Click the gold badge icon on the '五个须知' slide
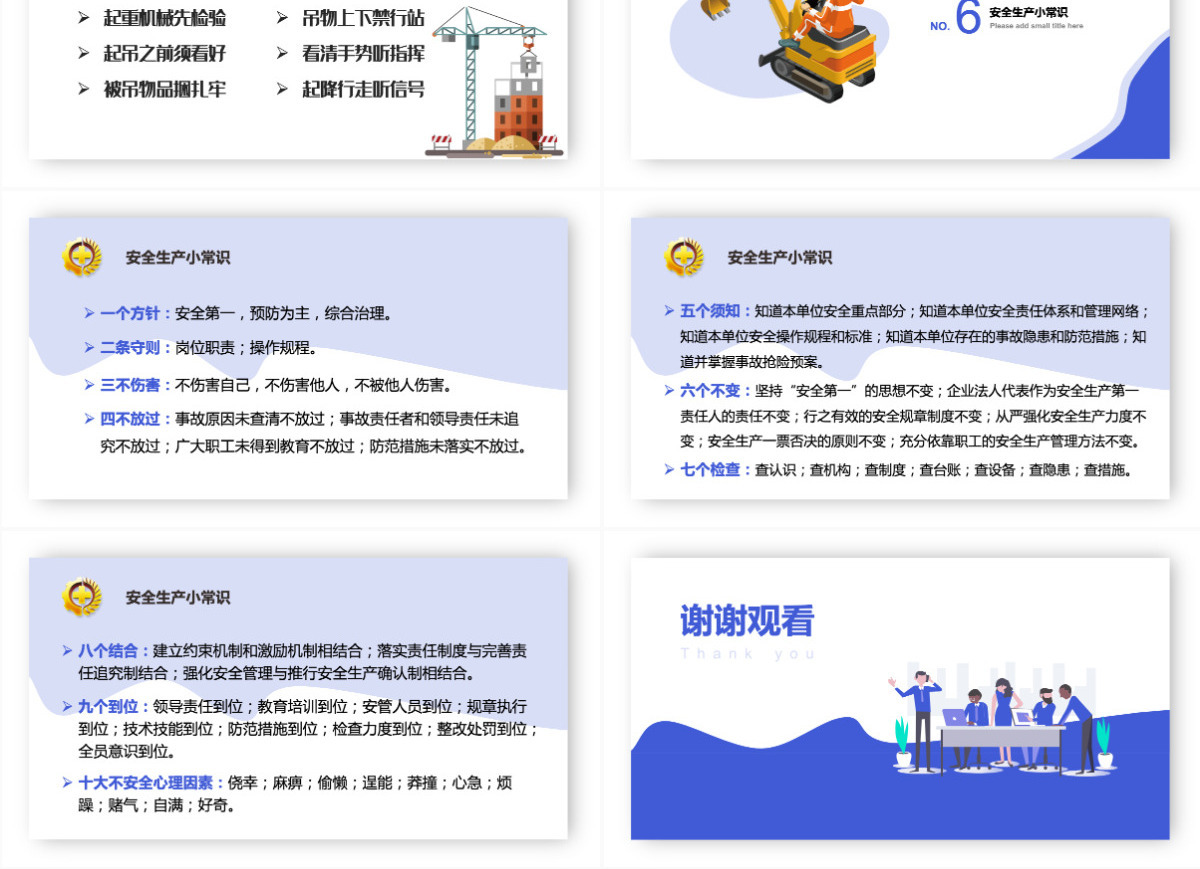The height and width of the screenshot is (869, 1200). [683, 257]
